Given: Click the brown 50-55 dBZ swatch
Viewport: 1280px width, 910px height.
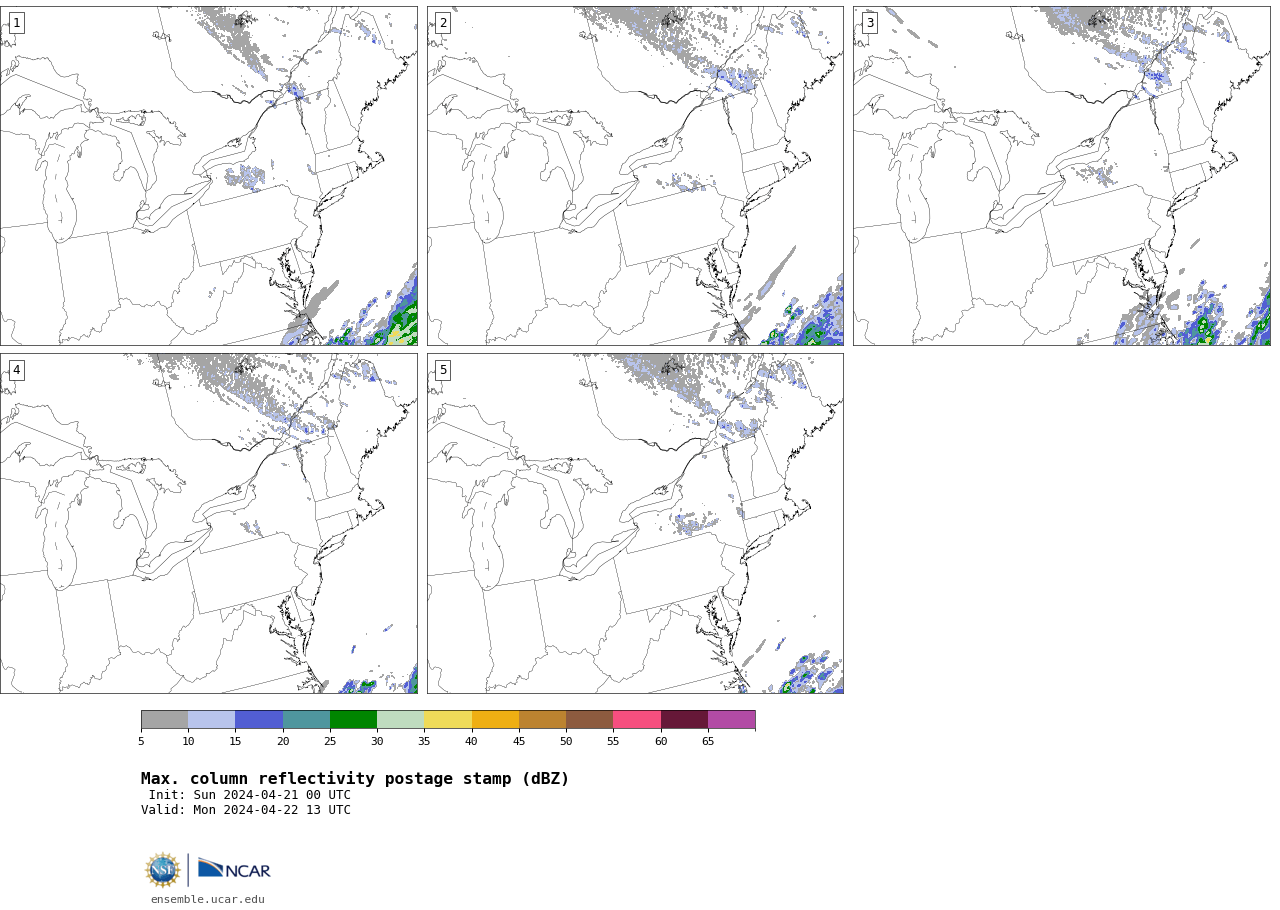Looking at the screenshot, I should (x=589, y=720).
